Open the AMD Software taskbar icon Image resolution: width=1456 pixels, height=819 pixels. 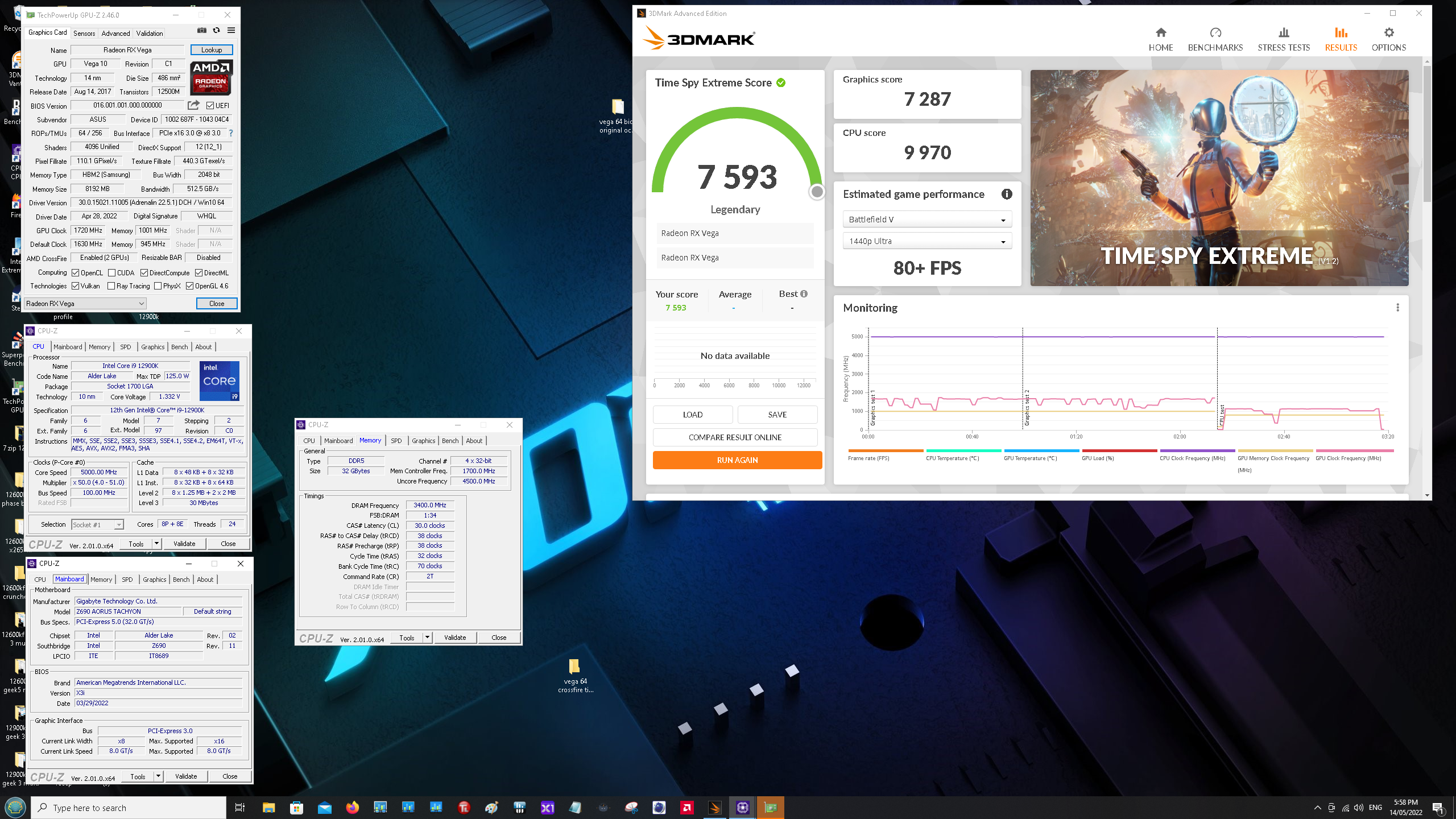pos(687,808)
